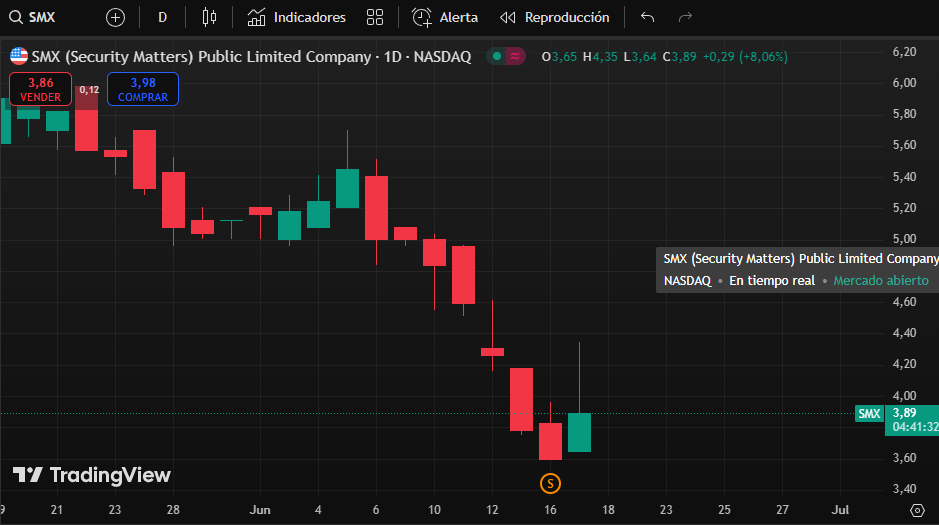Click the Jun label on time axis

260,510
